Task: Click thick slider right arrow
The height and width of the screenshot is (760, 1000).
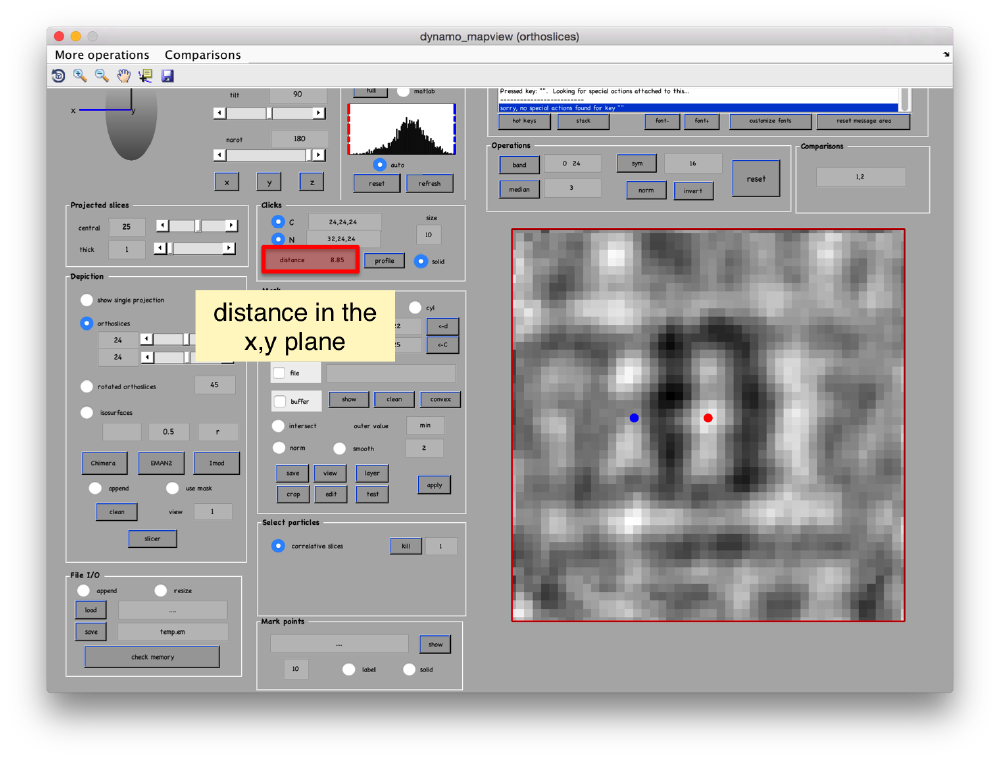Action: 228,249
